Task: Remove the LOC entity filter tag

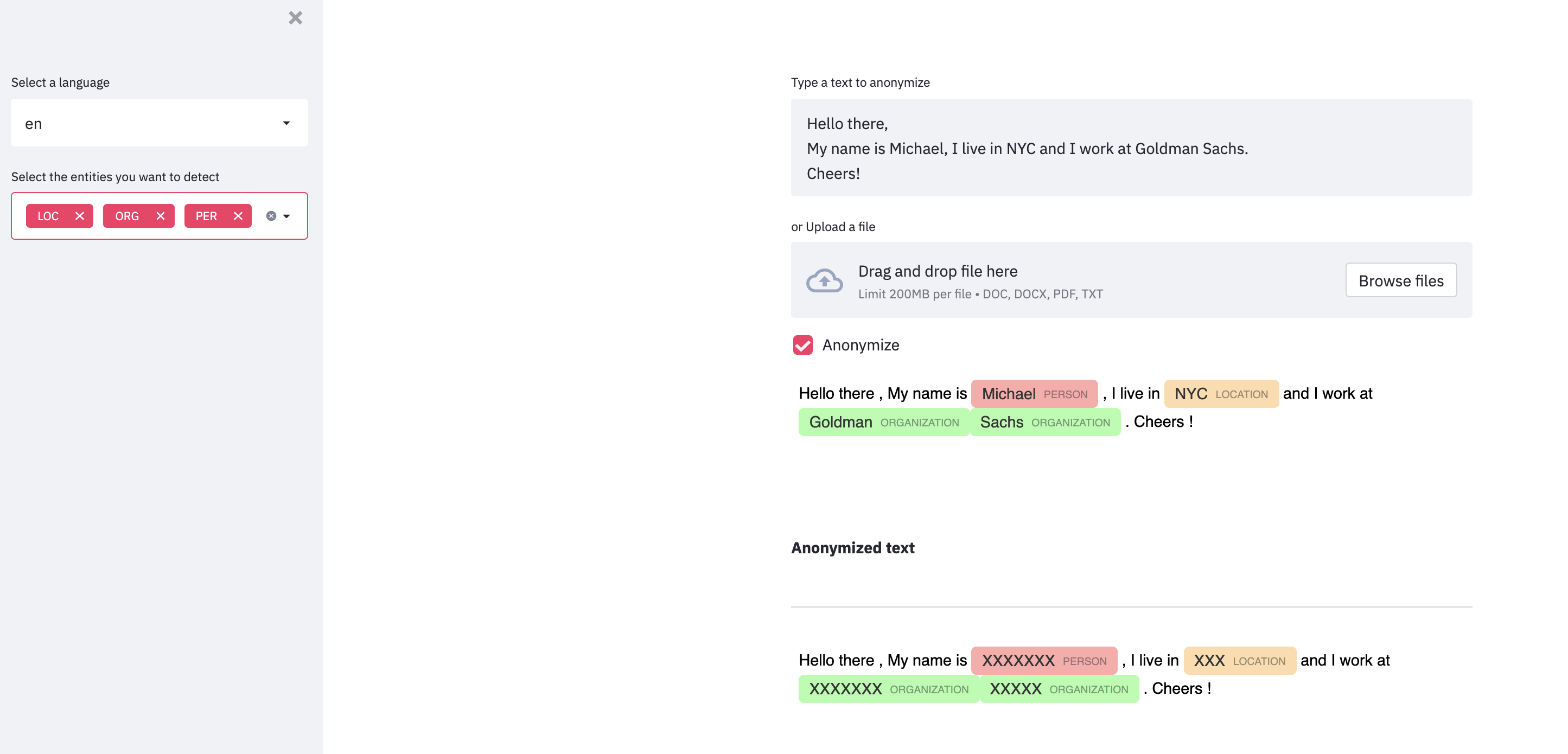Action: [79, 215]
